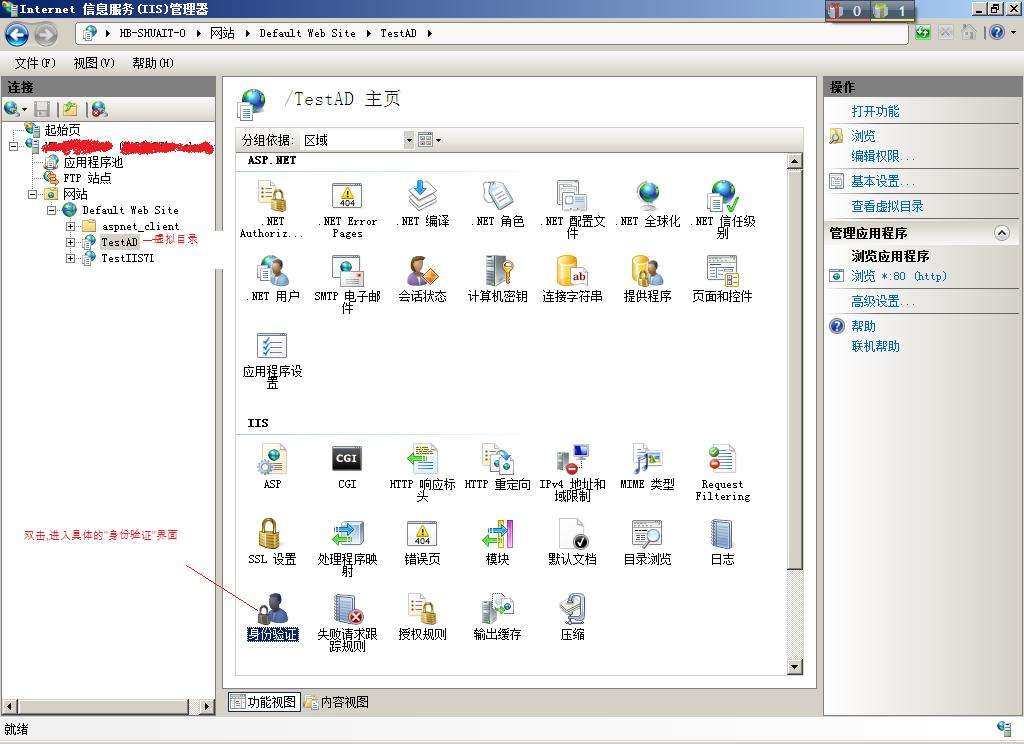Screen dimensions: 1024x744
Task: Open 目录浏览 feature
Action: click(647, 542)
